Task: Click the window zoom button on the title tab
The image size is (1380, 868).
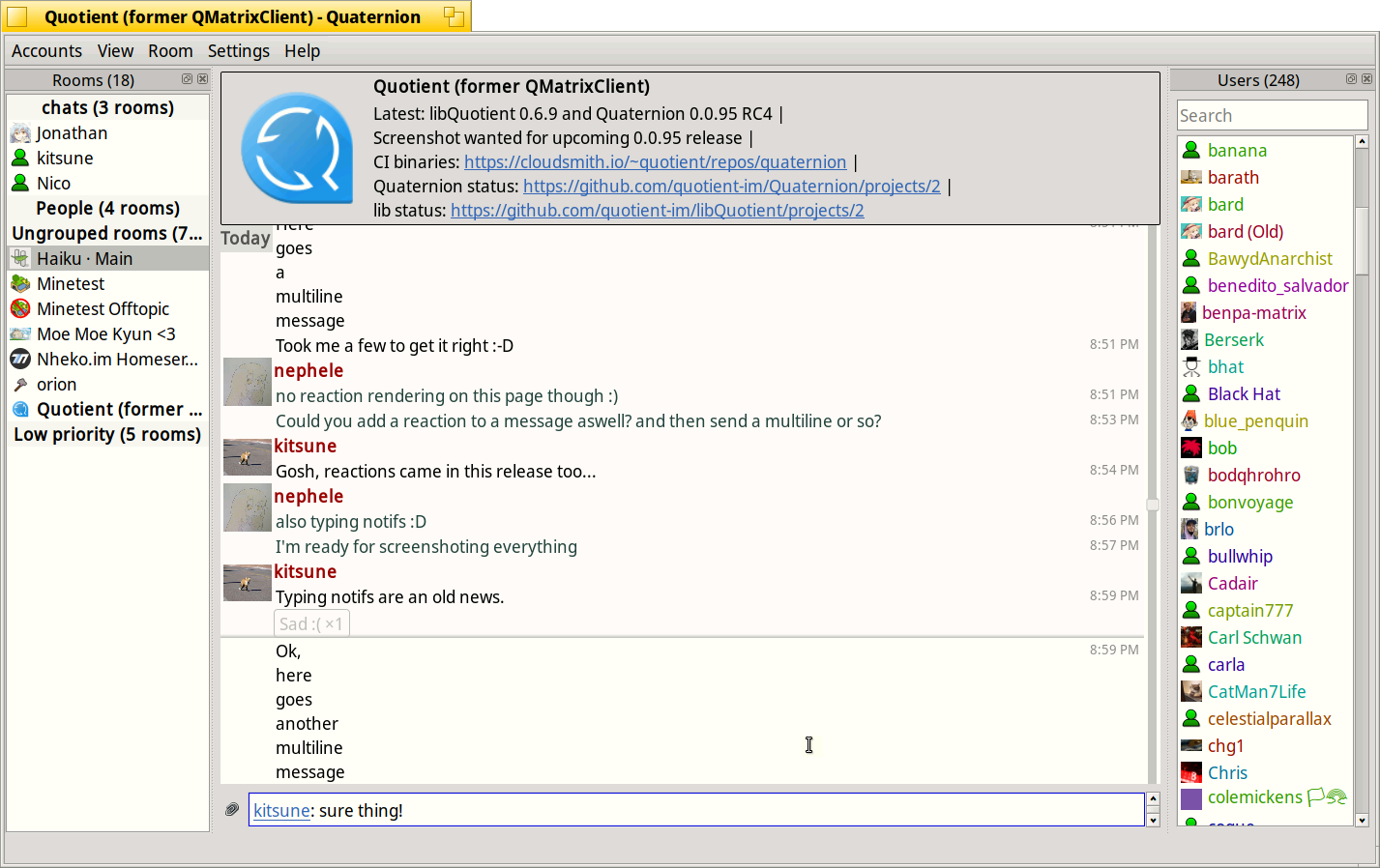Action: tap(454, 16)
